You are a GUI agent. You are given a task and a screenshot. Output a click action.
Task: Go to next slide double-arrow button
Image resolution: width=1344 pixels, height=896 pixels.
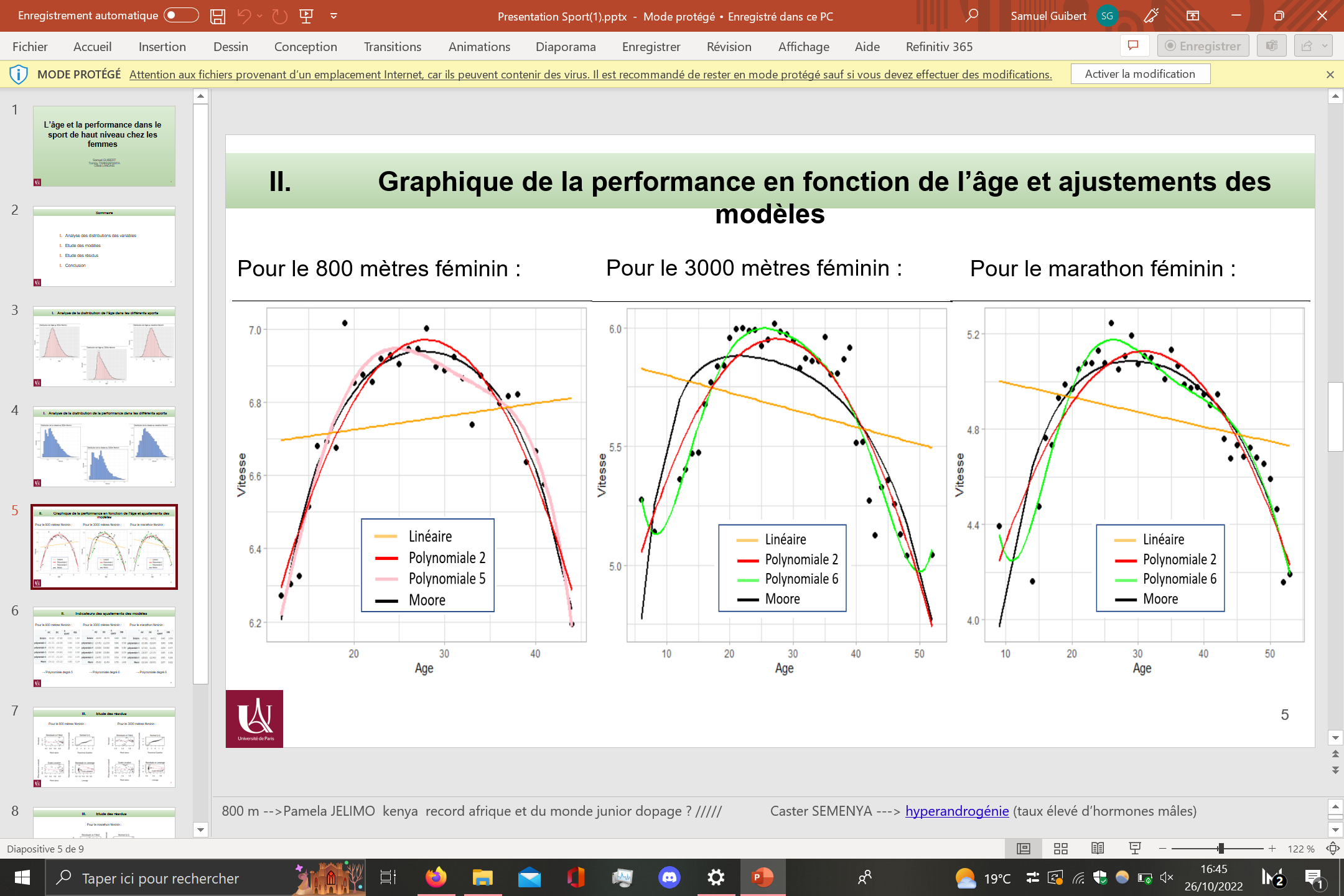1335,770
